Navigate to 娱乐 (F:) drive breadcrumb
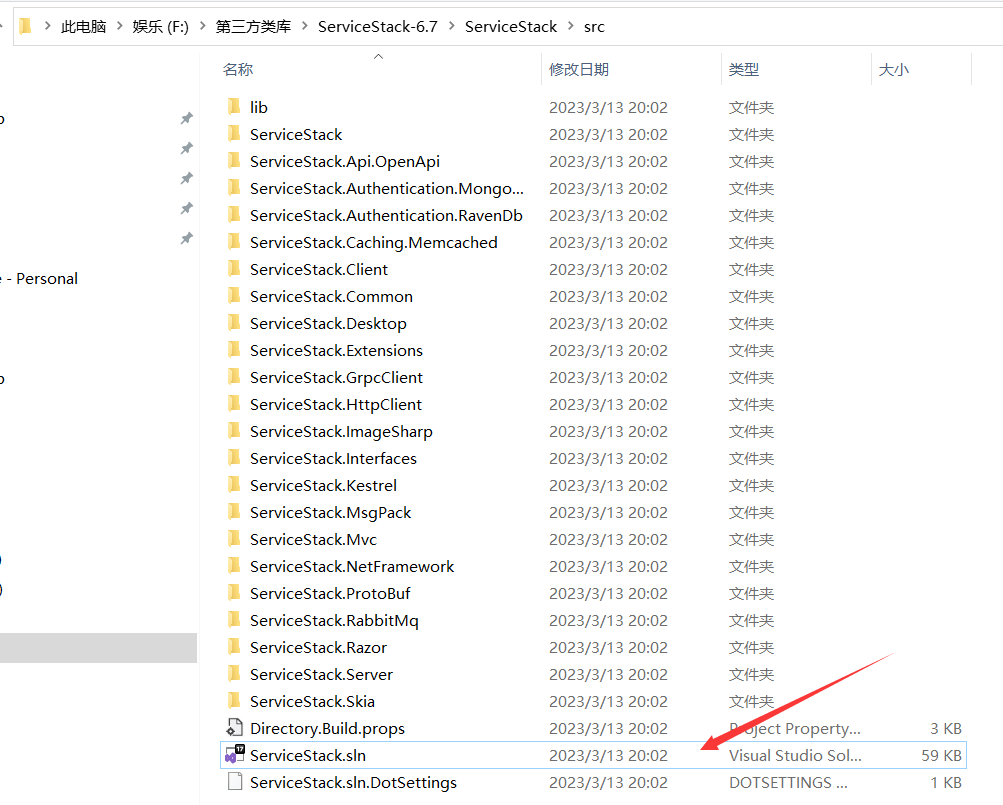 161,26
